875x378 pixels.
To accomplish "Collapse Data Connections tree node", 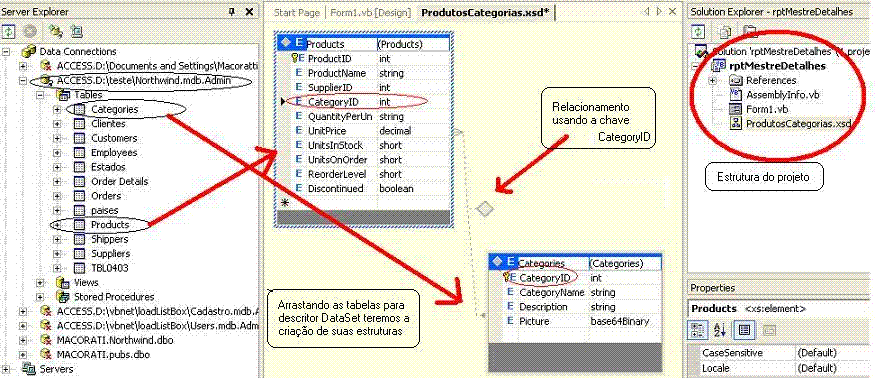I will [6, 51].
